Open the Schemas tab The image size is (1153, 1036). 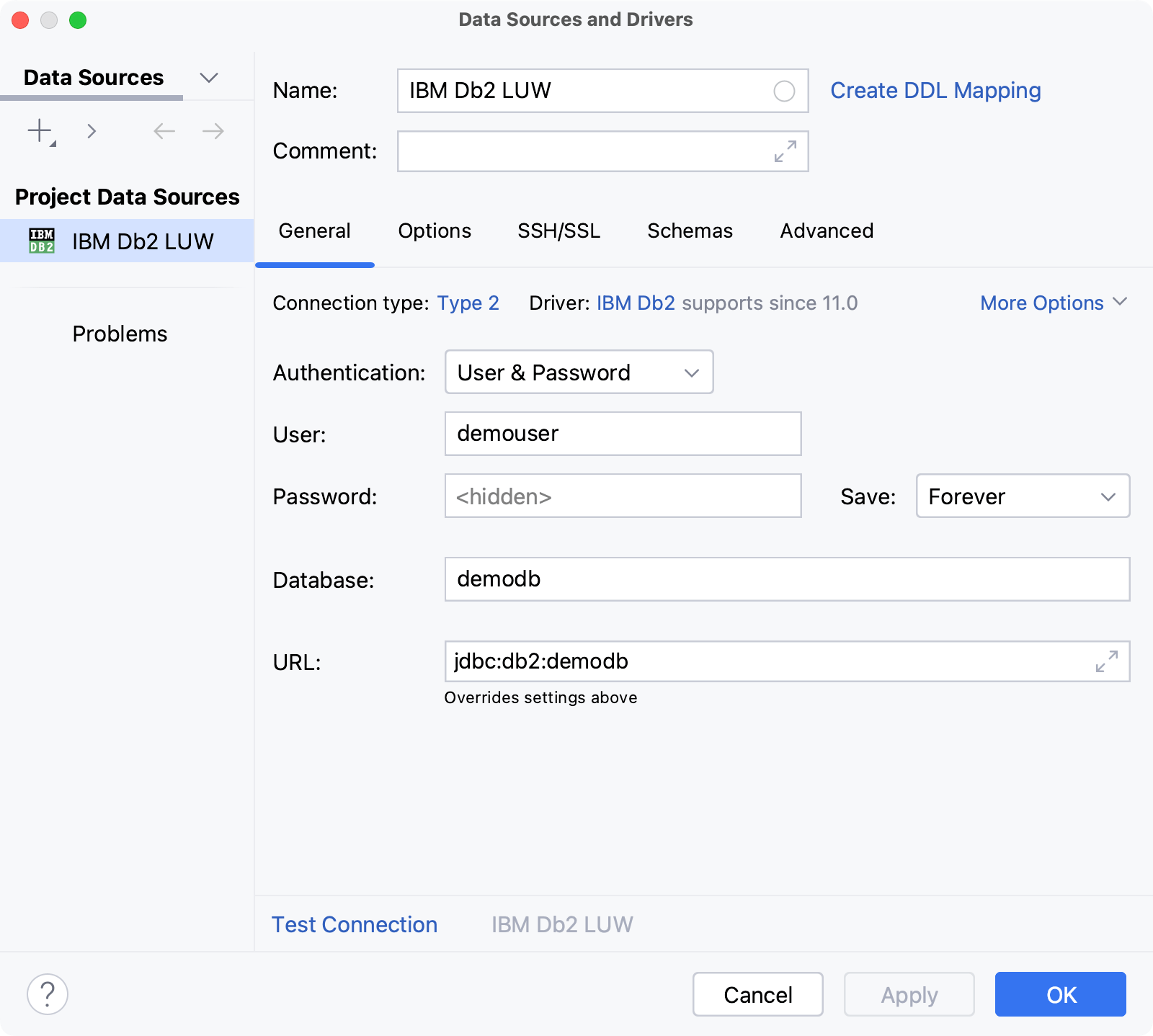click(x=689, y=231)
